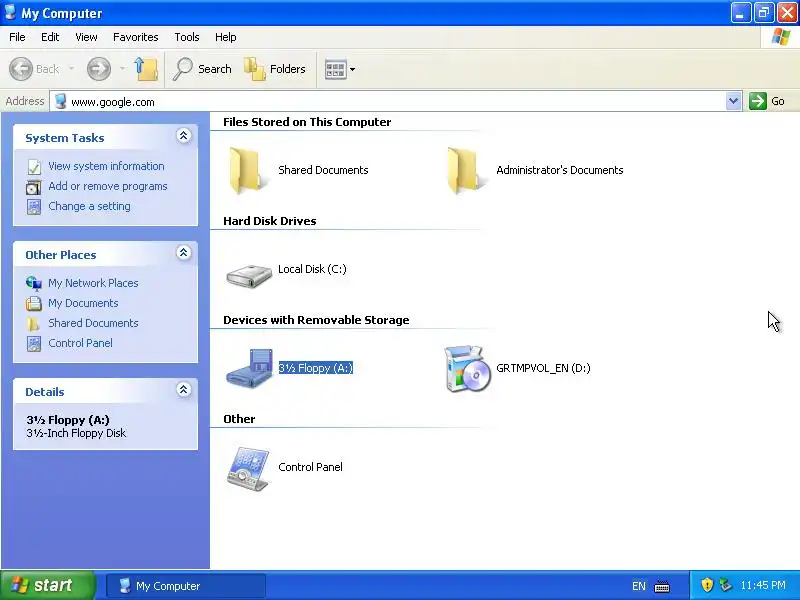Click the EN language indicator
The width and height of the screenshot is (800, 600).
click(639, 586)
